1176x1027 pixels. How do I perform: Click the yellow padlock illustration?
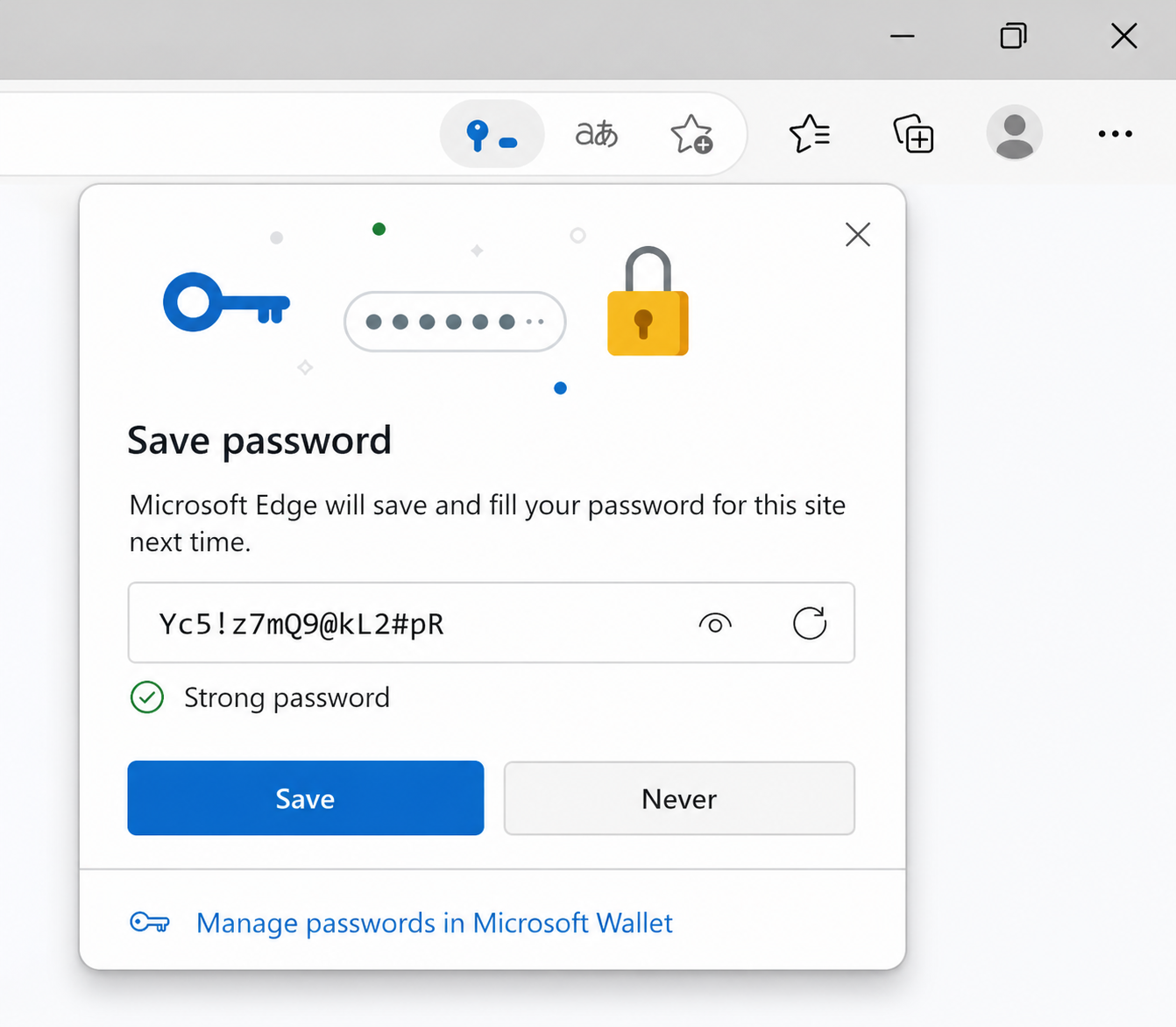(x=648, y=303)
